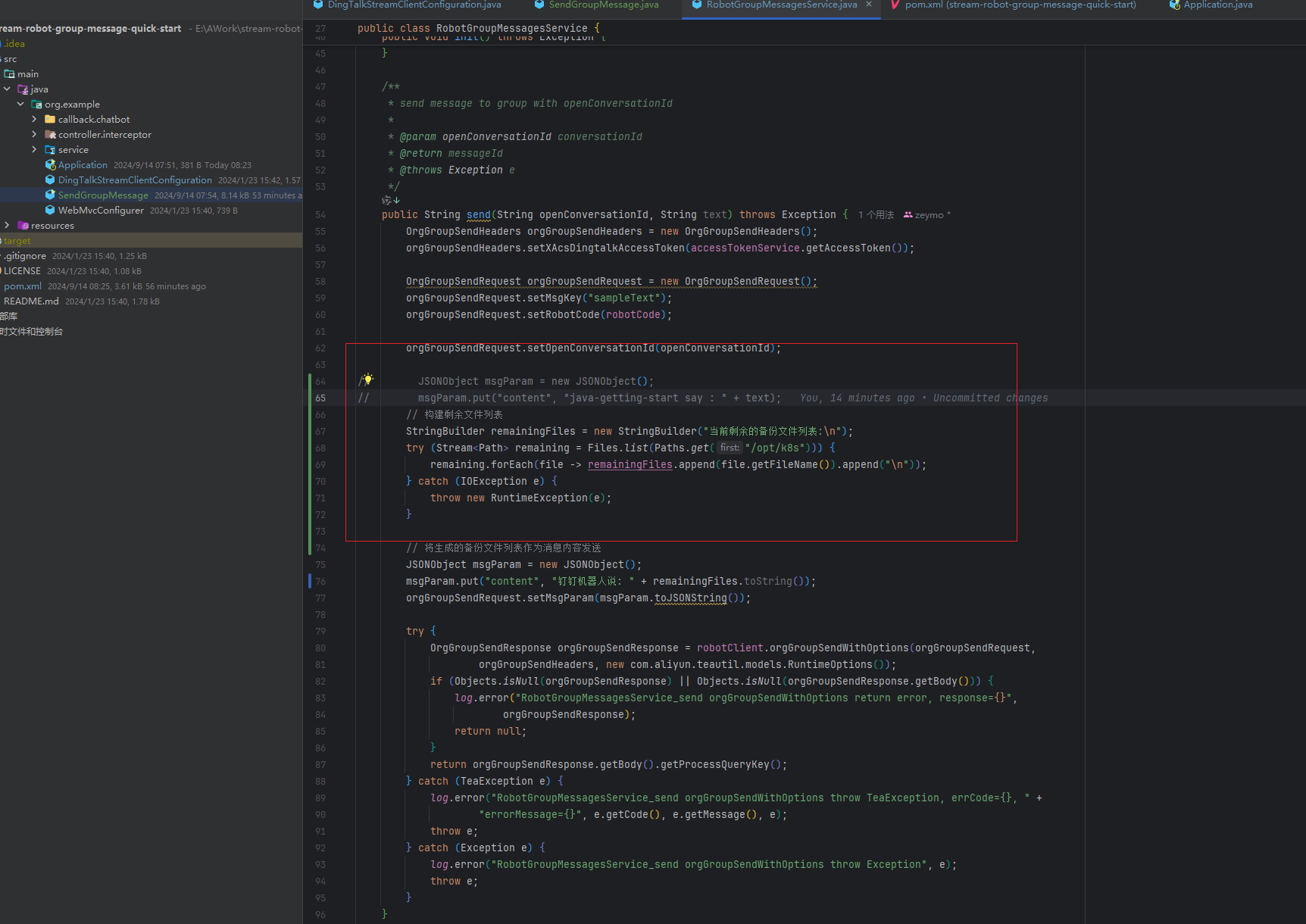Expand the callback.chatbot folder
The height and width of the screenshot is (924, 1306).
coord(34,120)
